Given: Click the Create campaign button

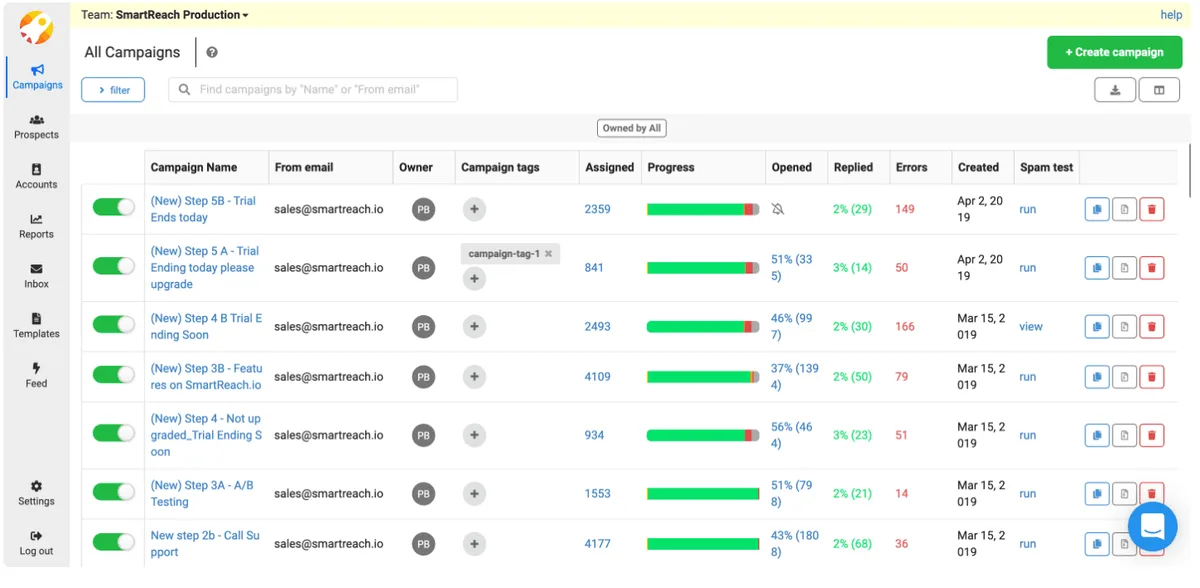Looking at the screenshot, I should [1114, 52].
